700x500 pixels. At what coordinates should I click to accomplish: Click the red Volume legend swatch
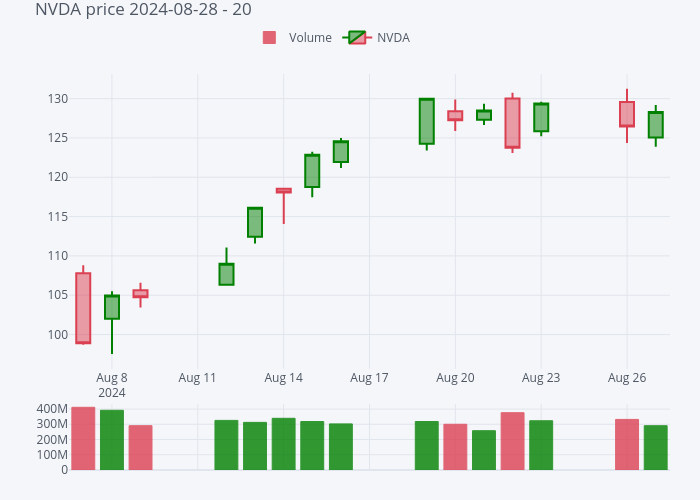click(x=269, y=38)
